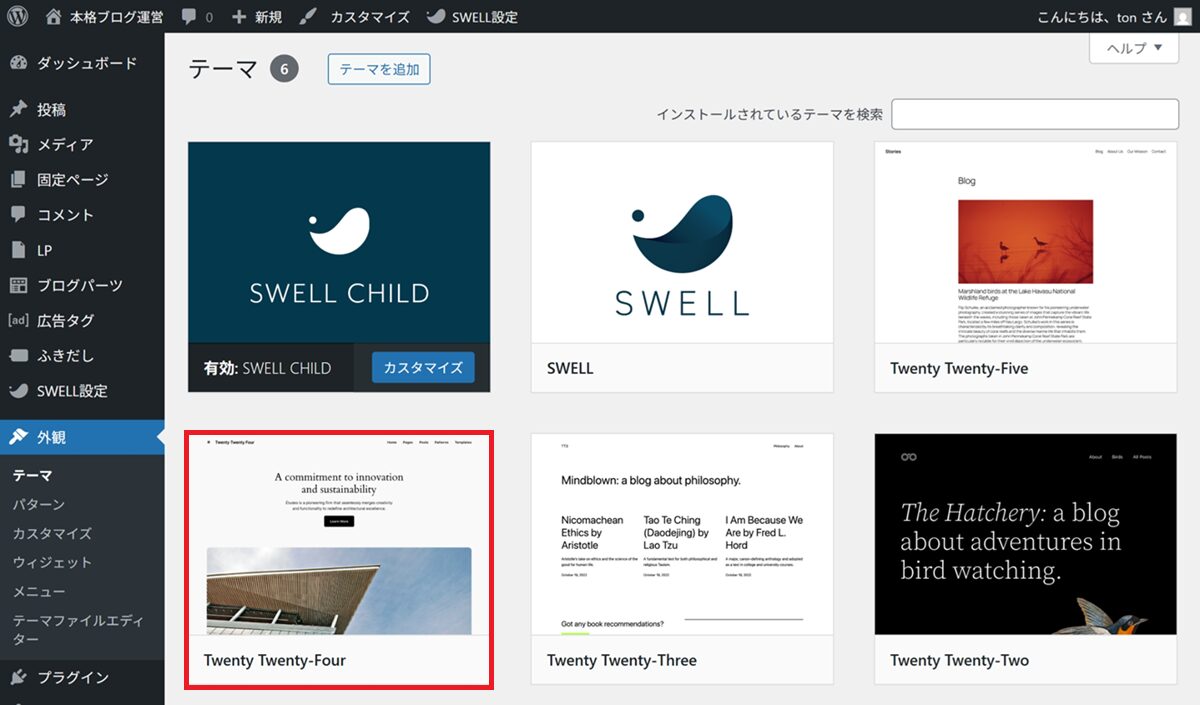Click the ad tag icon in sidebar
The height and width of the screenshot is (705, 1200).
click(x=18, y=321)
